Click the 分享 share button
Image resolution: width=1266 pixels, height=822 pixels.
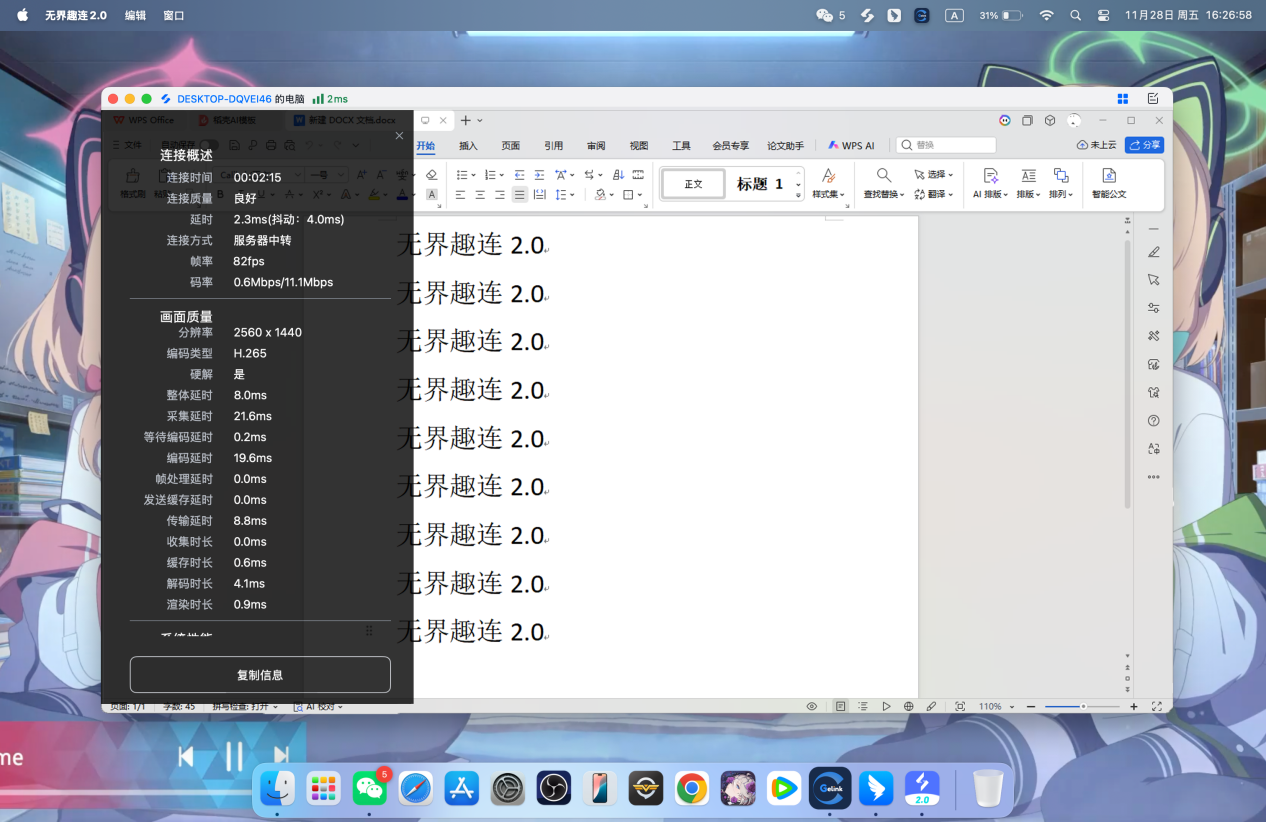1145,145
